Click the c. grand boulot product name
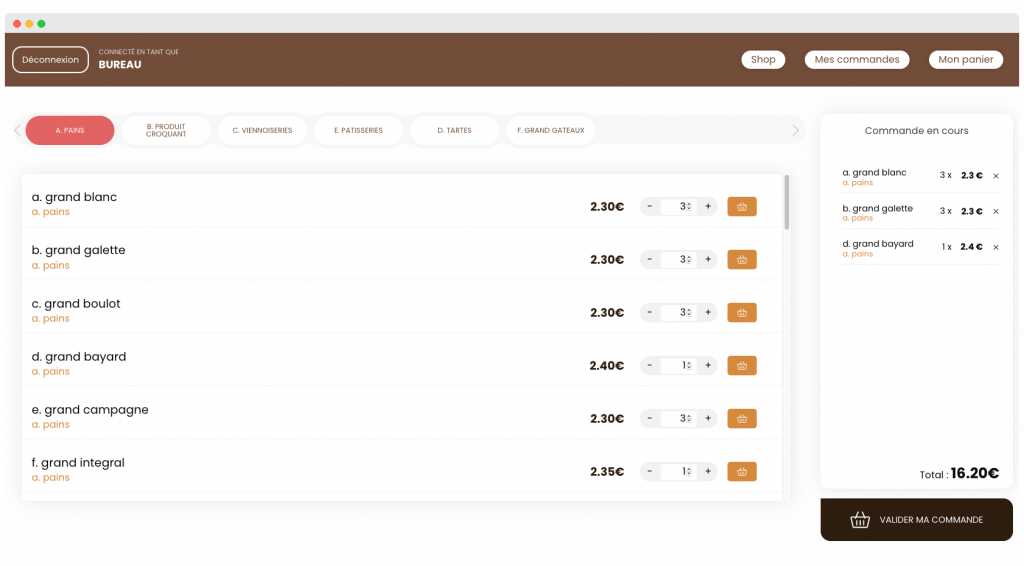1024x566 pixels. [76, 304]
